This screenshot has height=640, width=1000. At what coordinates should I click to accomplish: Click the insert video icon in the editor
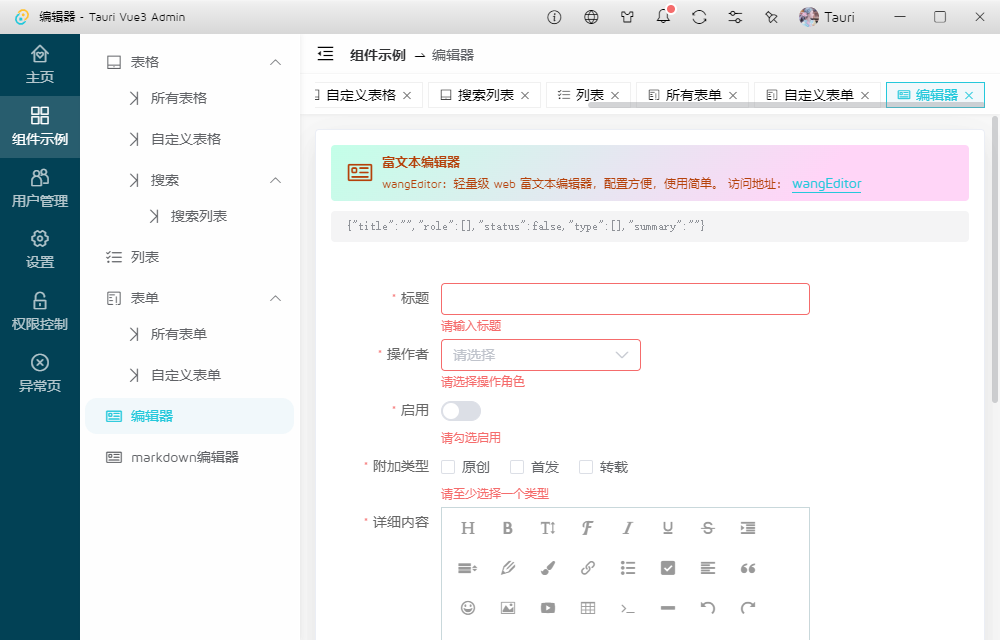coord(547,607)
